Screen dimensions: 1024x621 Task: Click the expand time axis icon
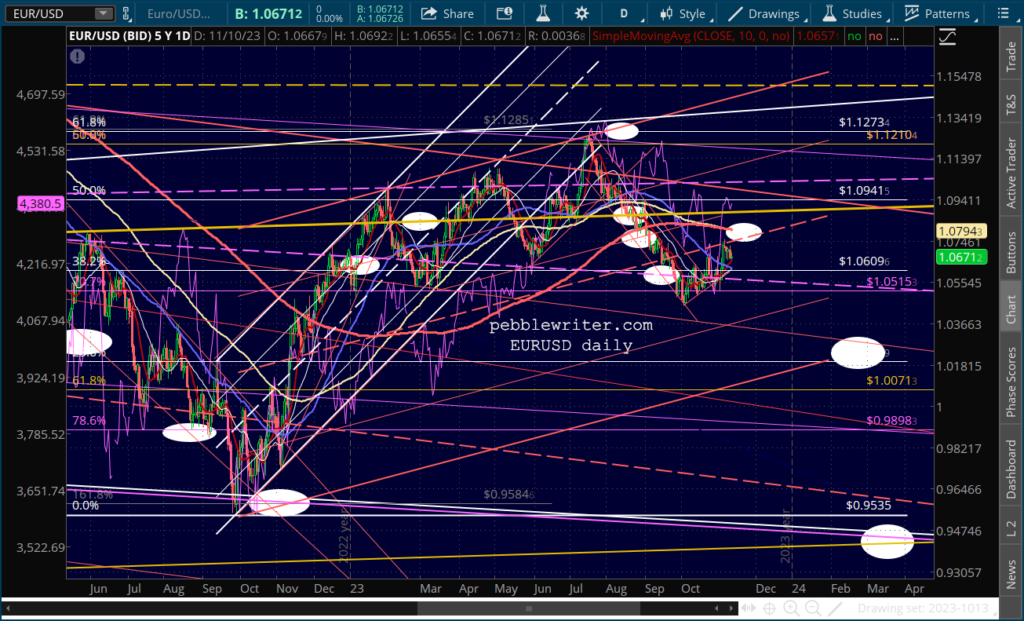[748, 609]
